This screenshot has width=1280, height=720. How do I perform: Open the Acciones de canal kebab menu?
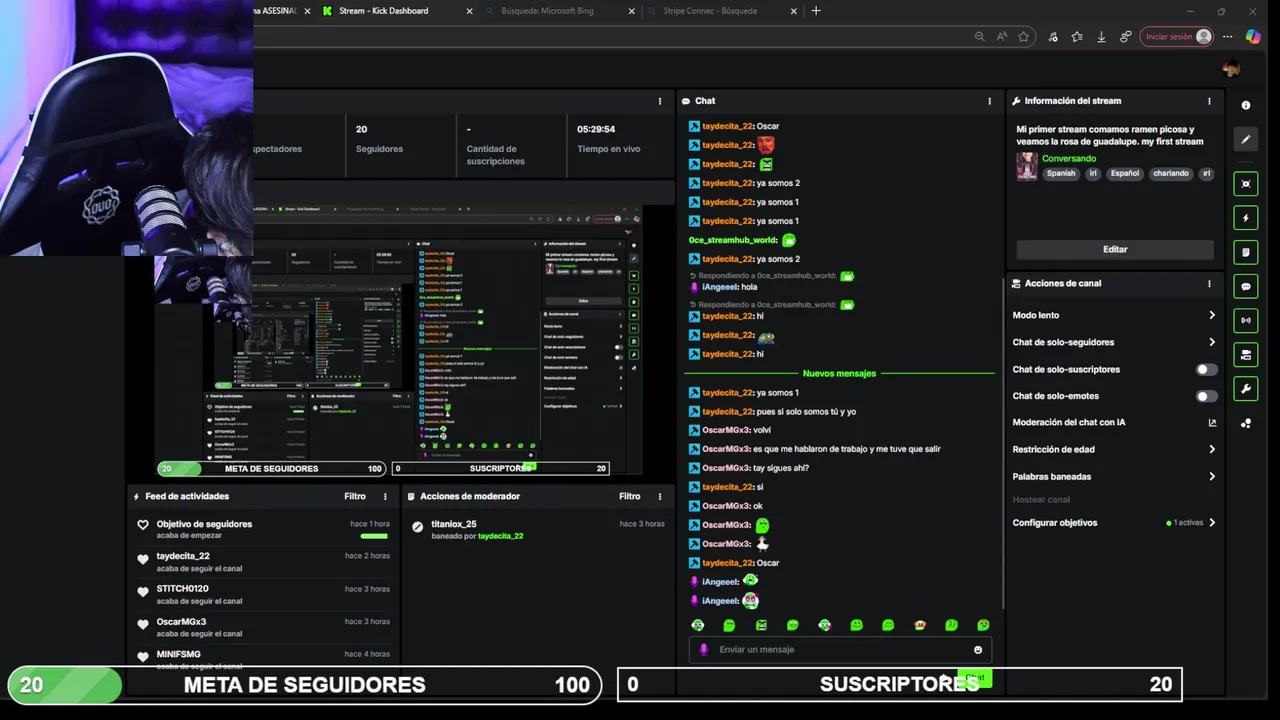coord(1209,284)
